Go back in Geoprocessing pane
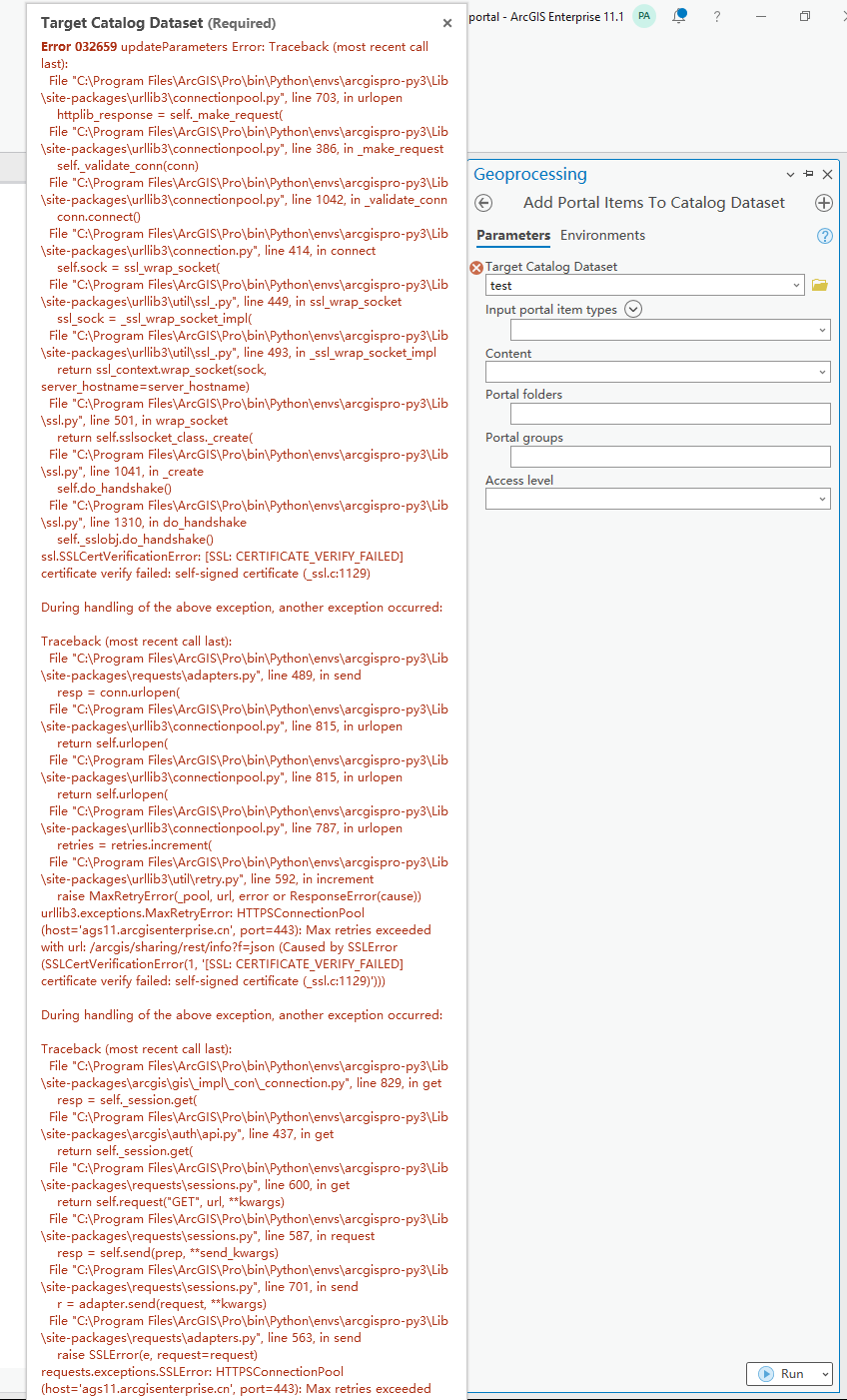The image size is (847, 1400). (x=483, y=203)
